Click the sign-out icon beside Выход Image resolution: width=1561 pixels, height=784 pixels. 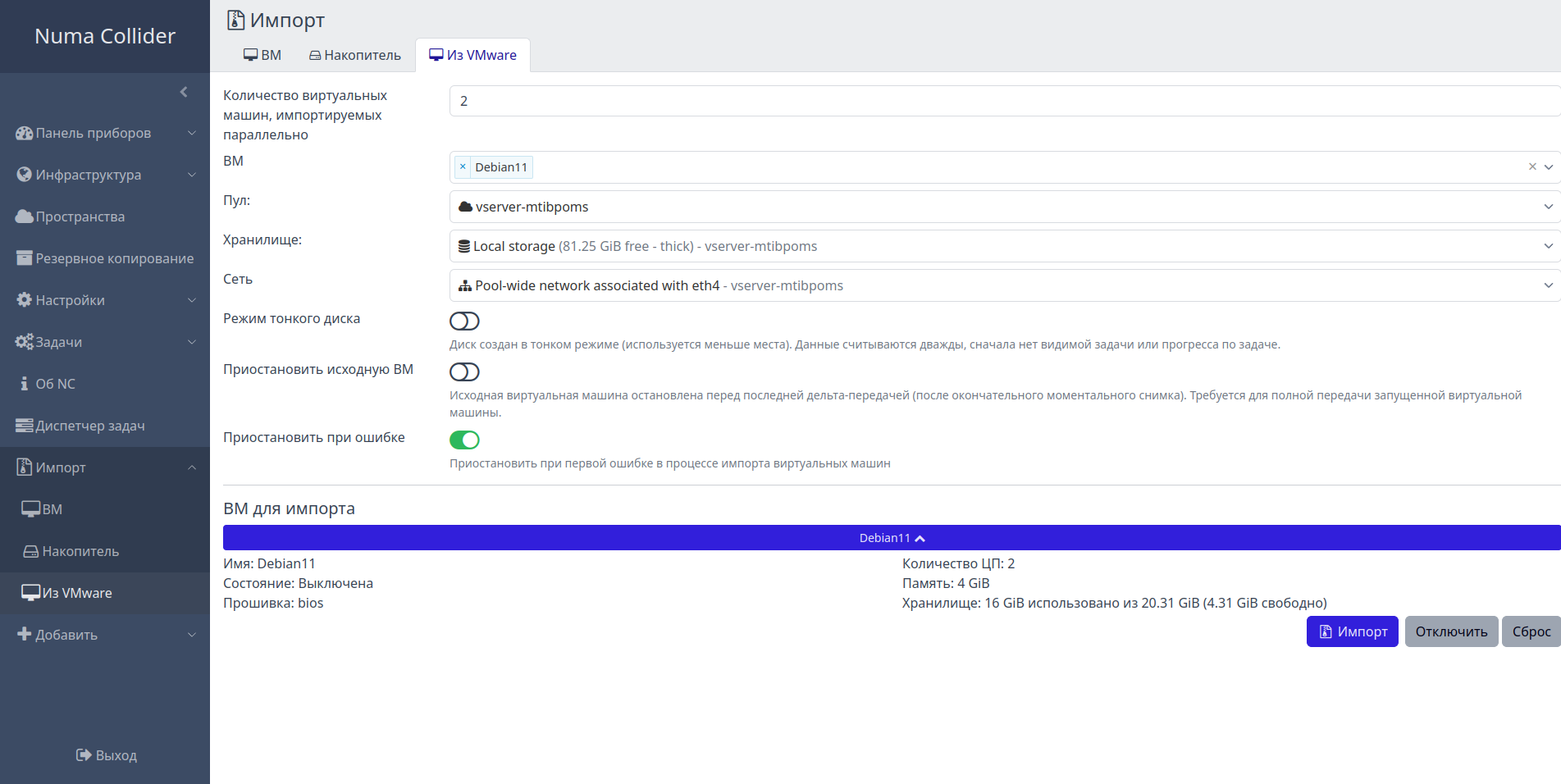[x=84, y=755]
